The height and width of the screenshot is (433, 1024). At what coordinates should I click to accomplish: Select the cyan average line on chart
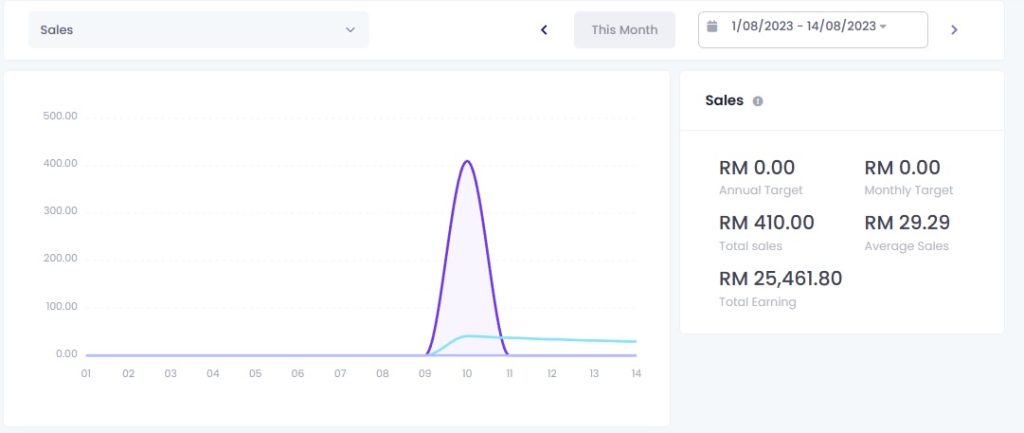tap(560, 339)
